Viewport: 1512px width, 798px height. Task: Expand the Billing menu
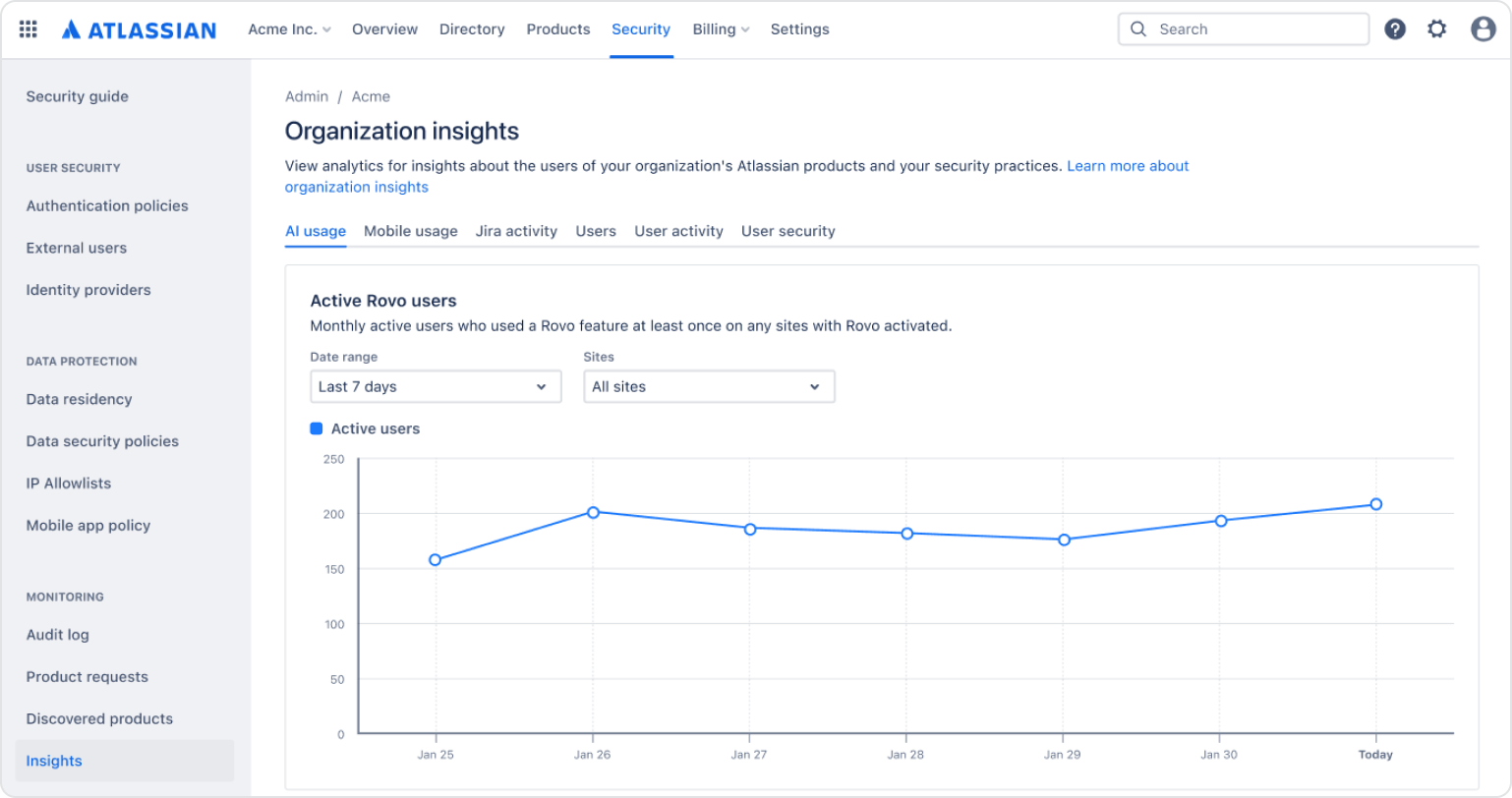[x=721, y=29]
